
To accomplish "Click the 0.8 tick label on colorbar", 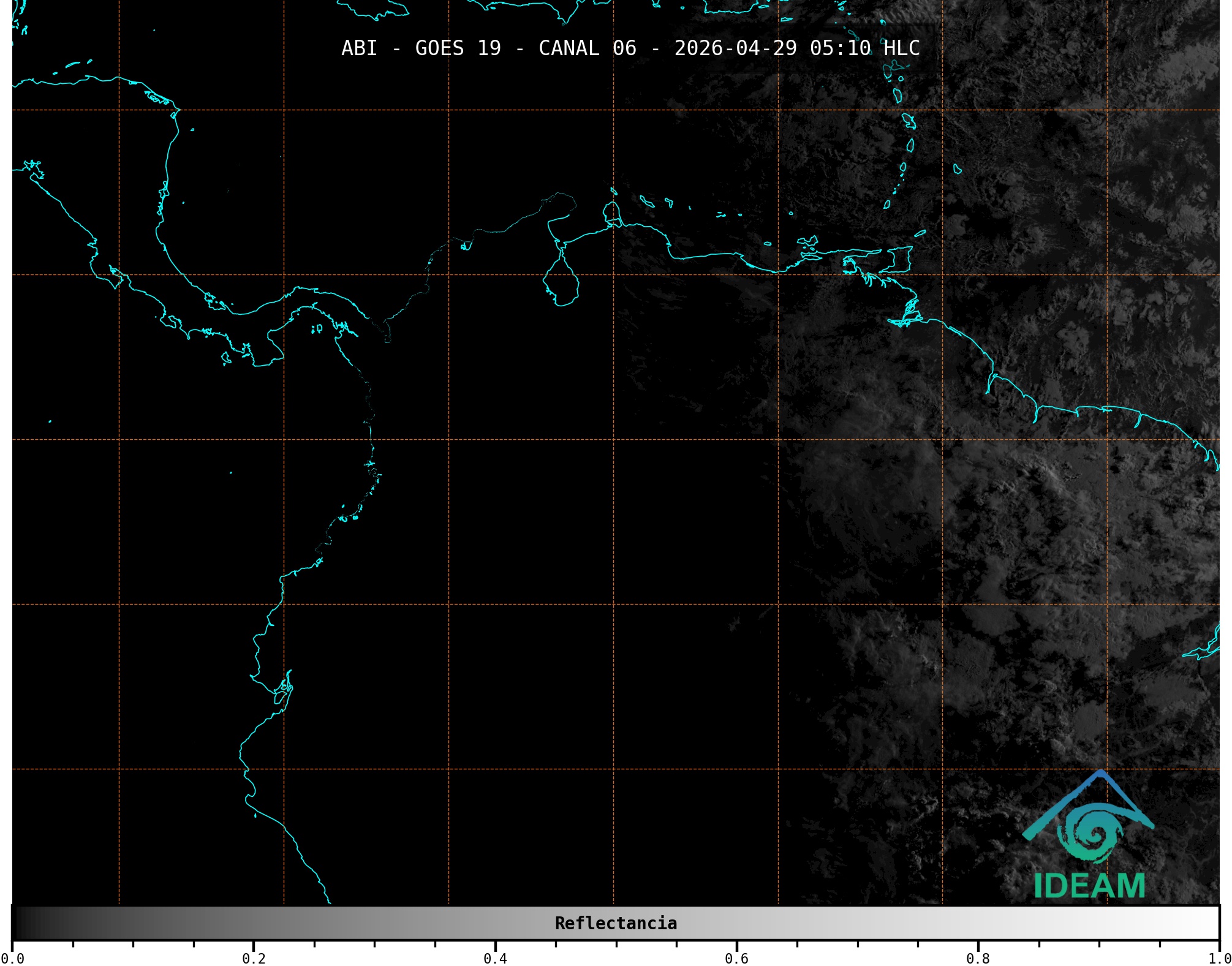I will point(978,959).
